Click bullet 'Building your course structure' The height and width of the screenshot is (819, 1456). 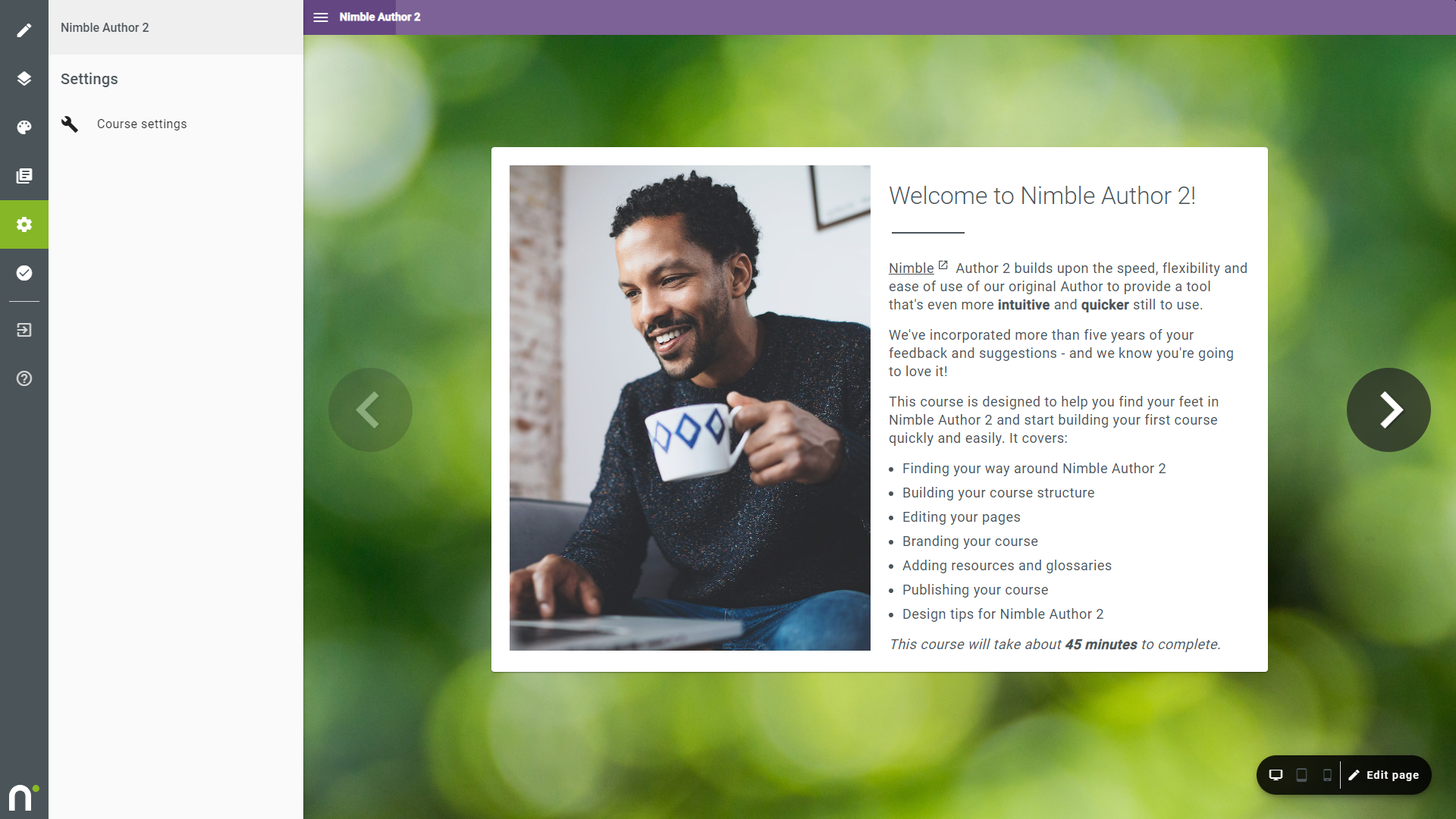click(998, 493)
